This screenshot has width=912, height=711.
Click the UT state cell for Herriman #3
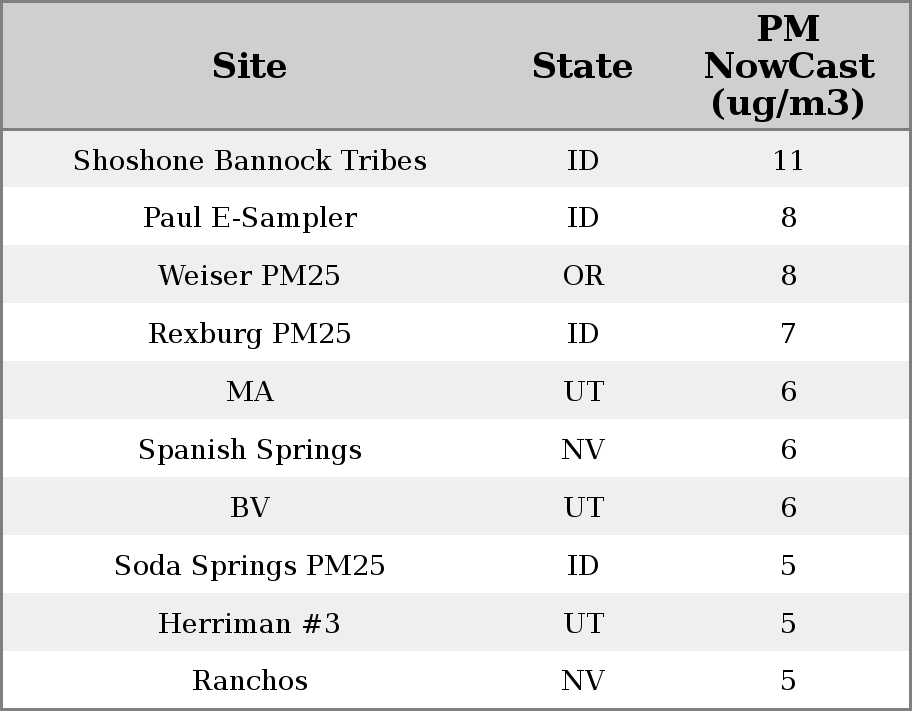pos(583,624)
